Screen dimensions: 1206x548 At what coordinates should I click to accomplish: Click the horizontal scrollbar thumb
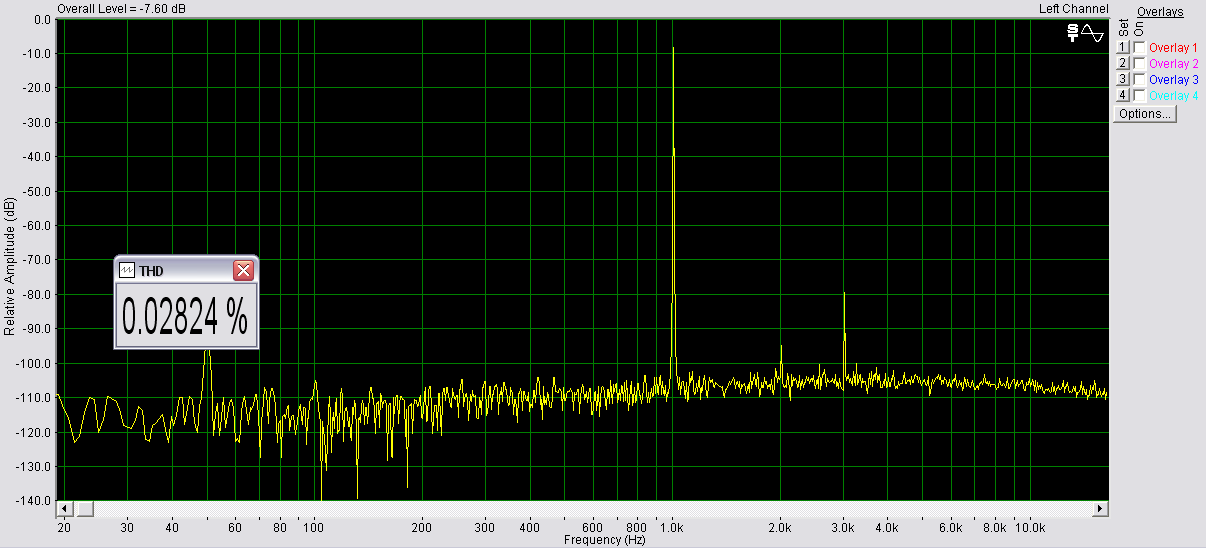pyautogui.click(x=84, y=509)
